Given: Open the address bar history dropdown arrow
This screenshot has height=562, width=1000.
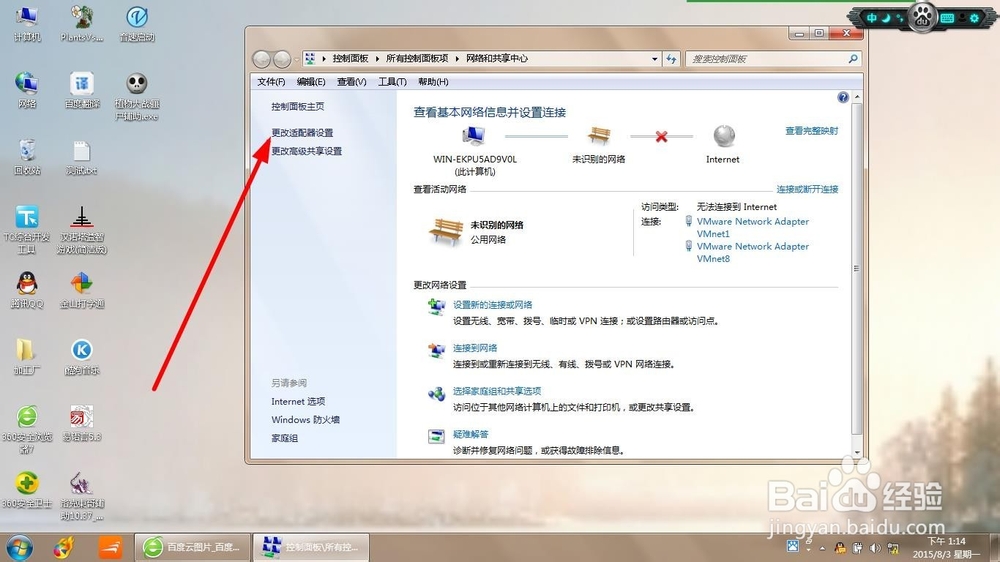Looking at the screenshot, I should pos(654,59).
